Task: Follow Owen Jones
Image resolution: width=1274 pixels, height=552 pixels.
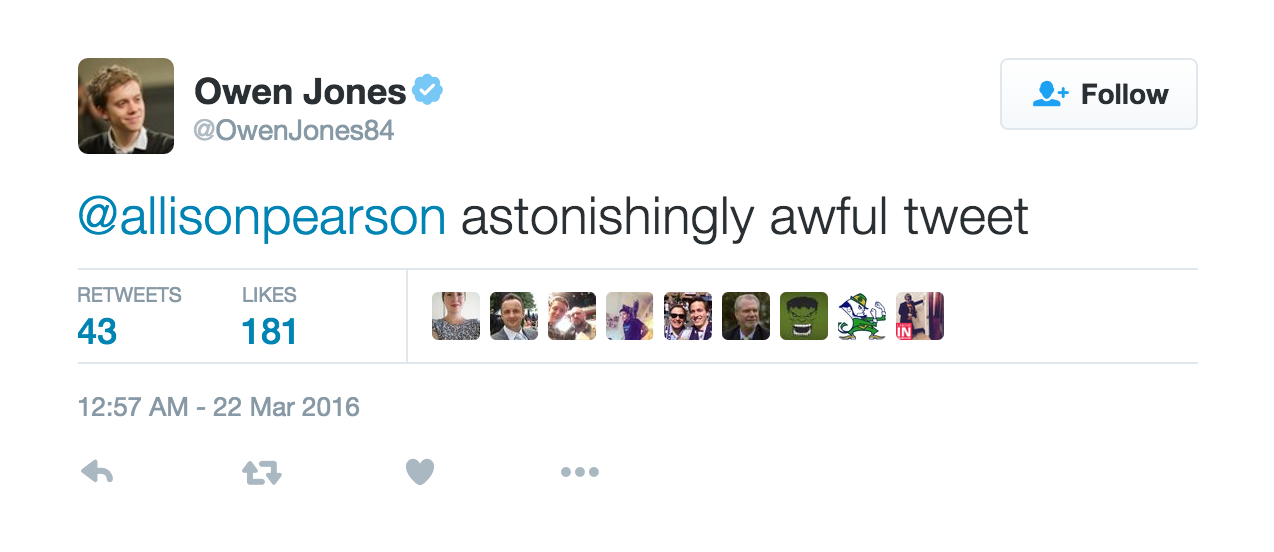Action: coord(1098,94)
